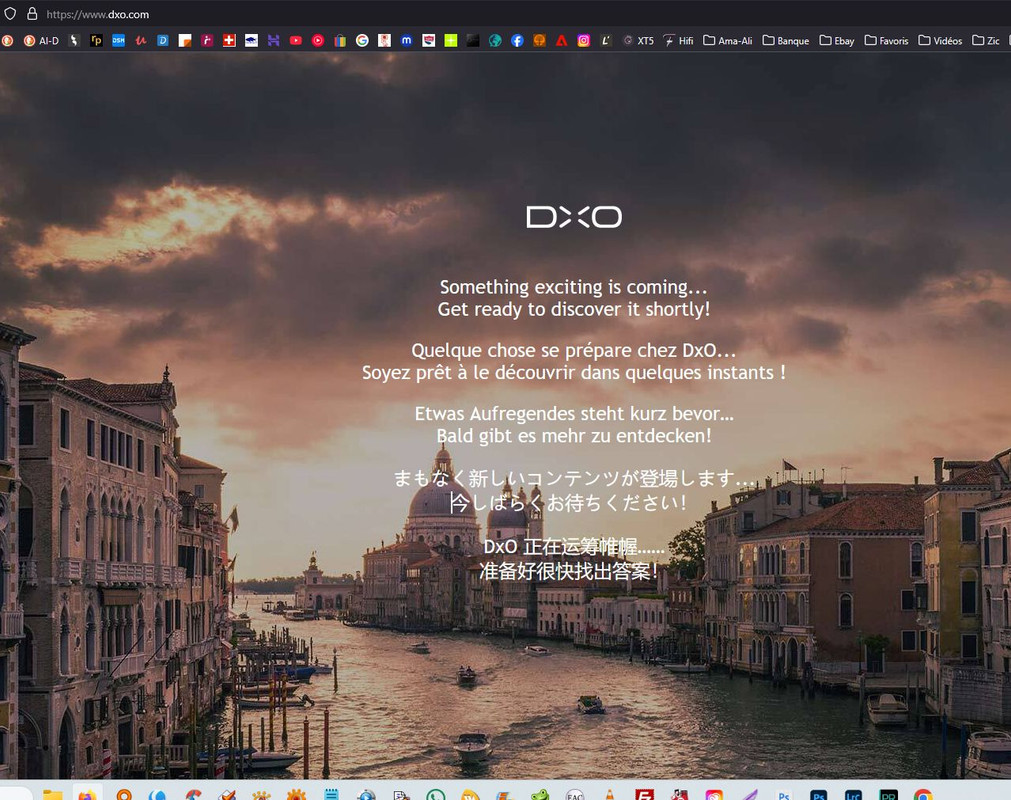Open the Instagram bookmark icon
Image resolution: width=1011 pixels, height=800 pixels.
click(x=584, y=41)
